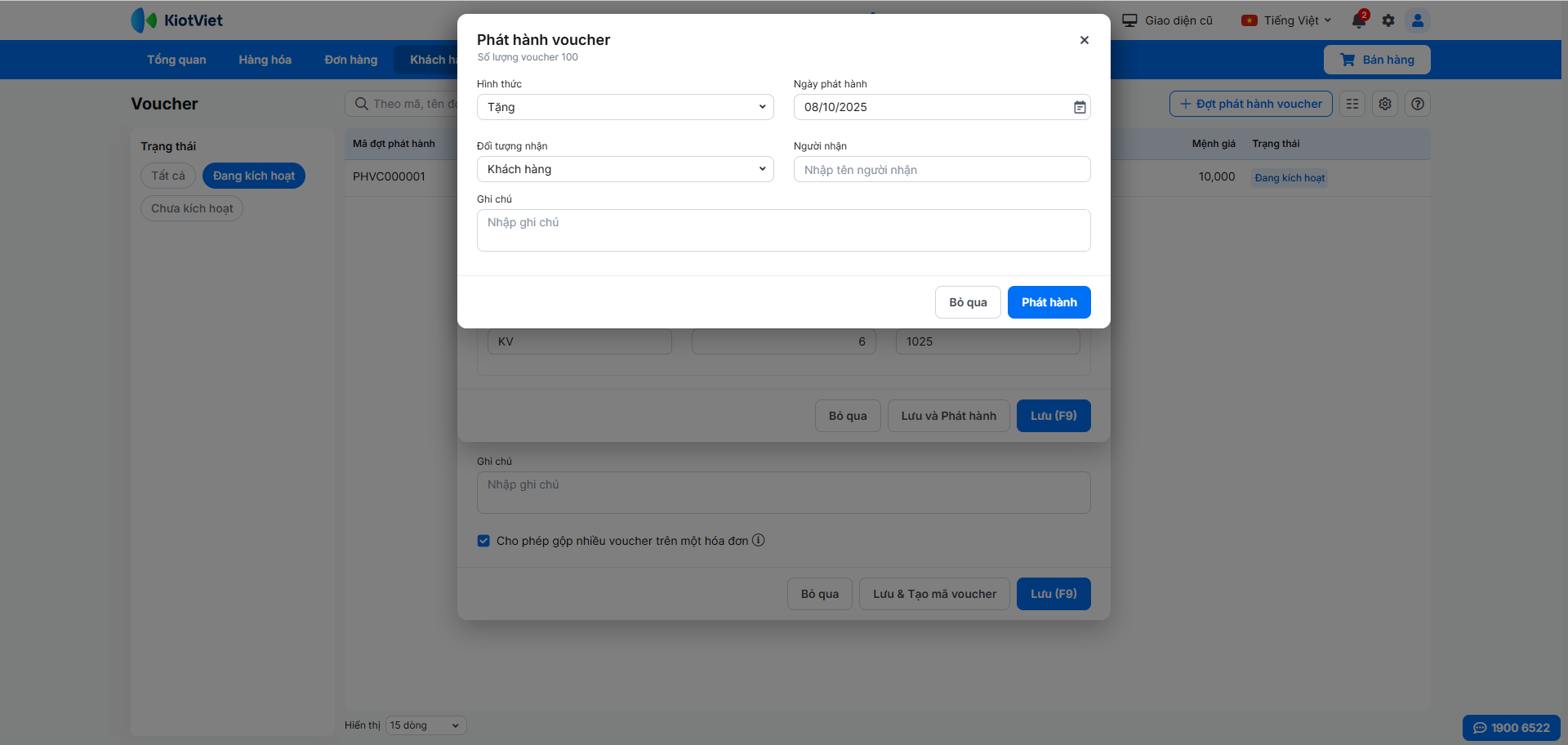Open the voucher page settings gear
This screenshot has width=1568, height=745.
point(1385,104)
